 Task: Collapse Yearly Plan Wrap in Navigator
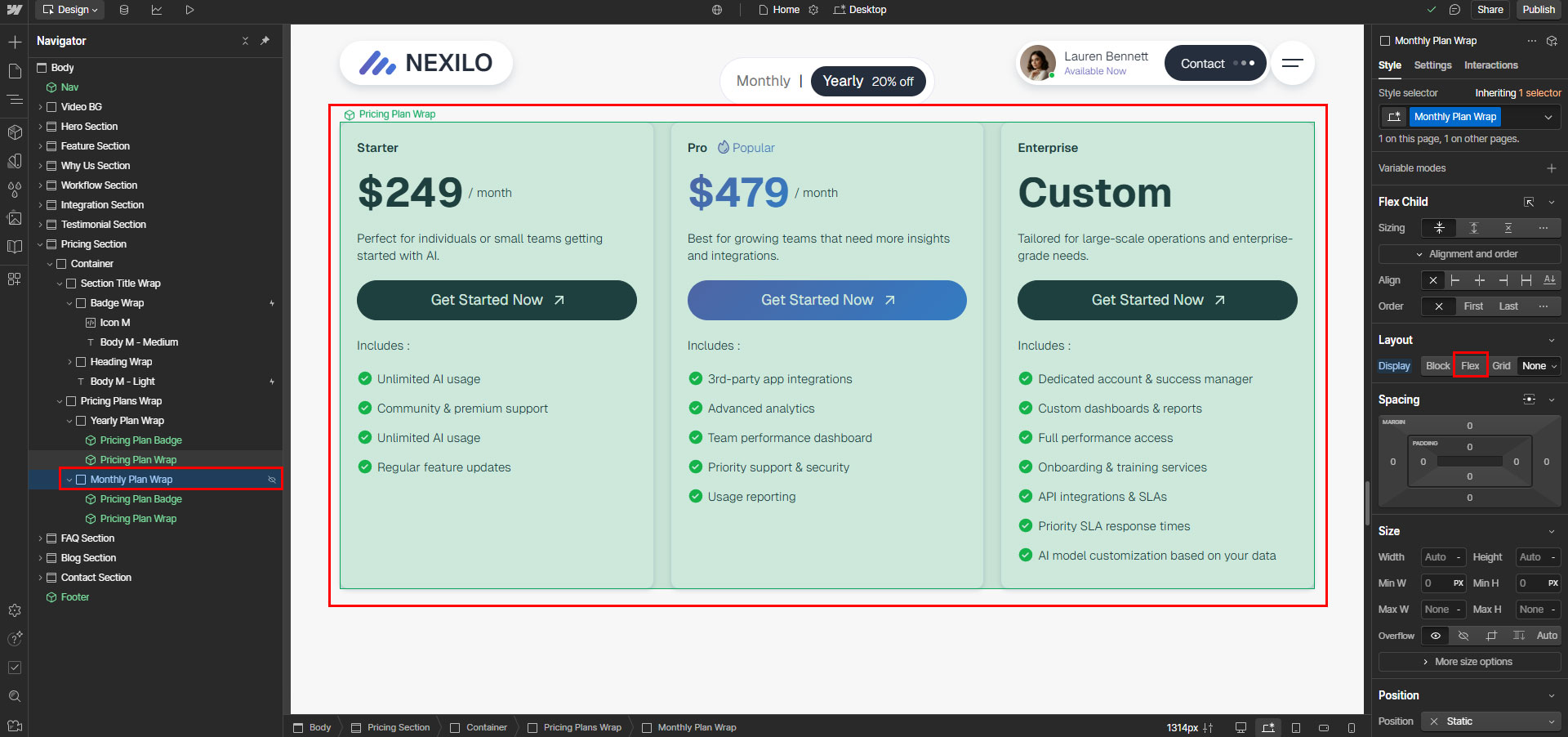[x=69, y=421]
